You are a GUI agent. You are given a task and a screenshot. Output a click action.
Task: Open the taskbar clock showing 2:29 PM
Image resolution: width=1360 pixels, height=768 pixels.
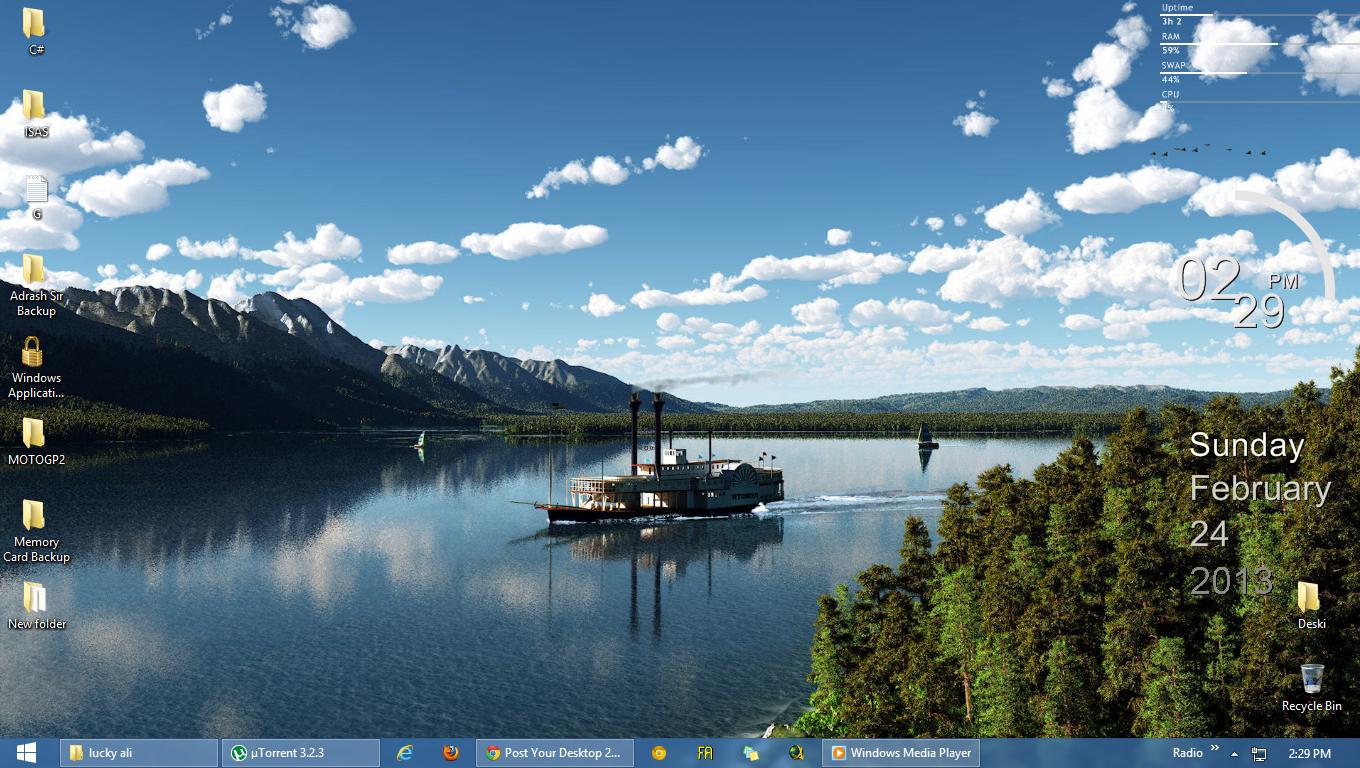1309,753
